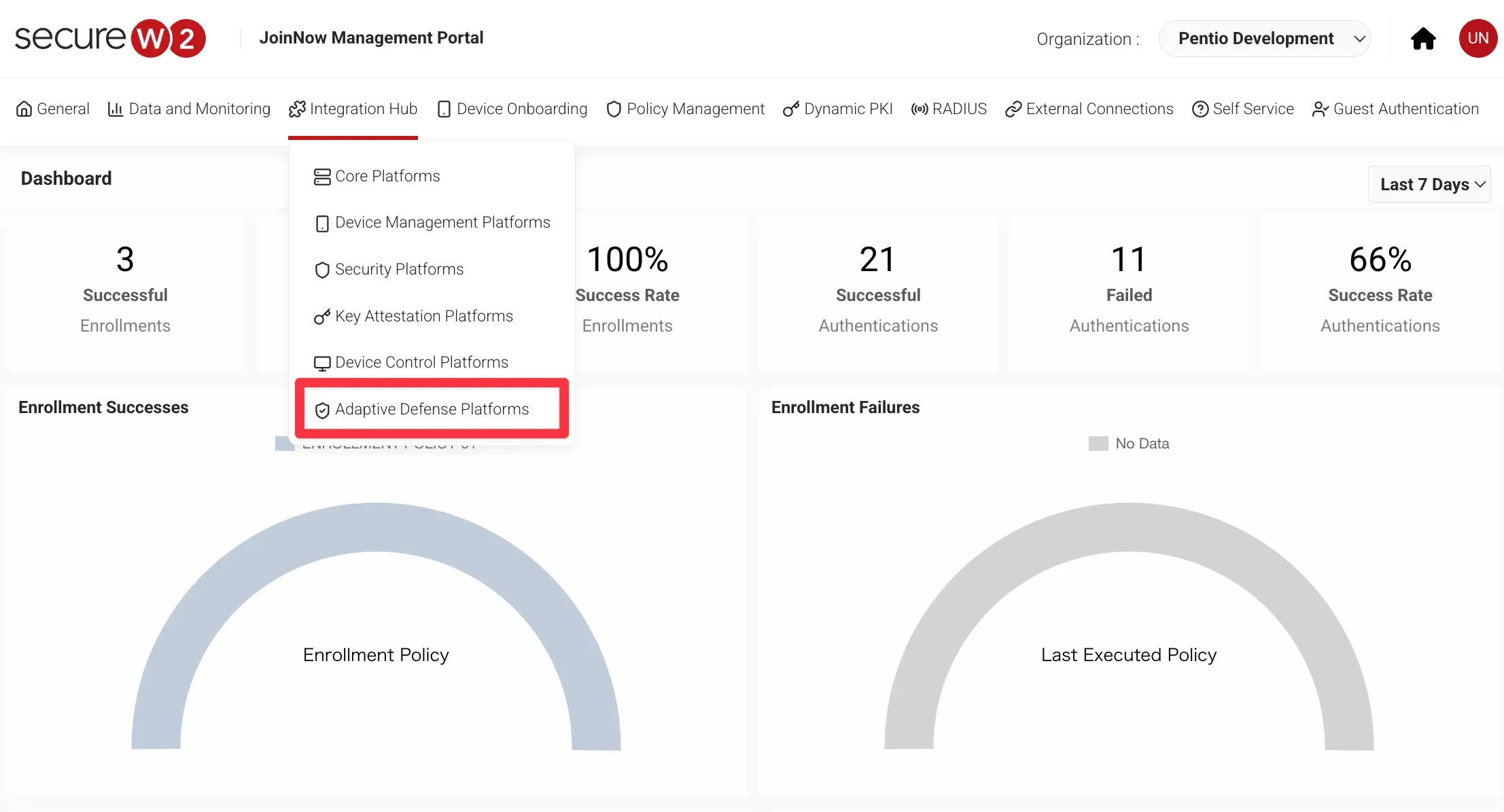Click the Guest Authentication user icon
The height and width of the screenshot is (812, 1504).
tap(1320, 109)
